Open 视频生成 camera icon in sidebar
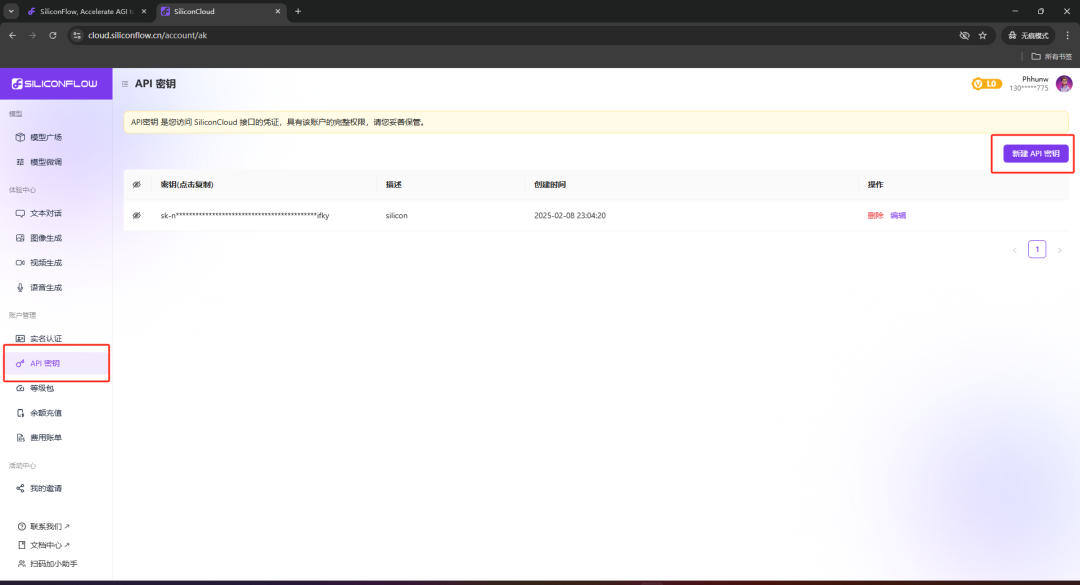This screenshot has height=585, width=1080. (20, 263)
